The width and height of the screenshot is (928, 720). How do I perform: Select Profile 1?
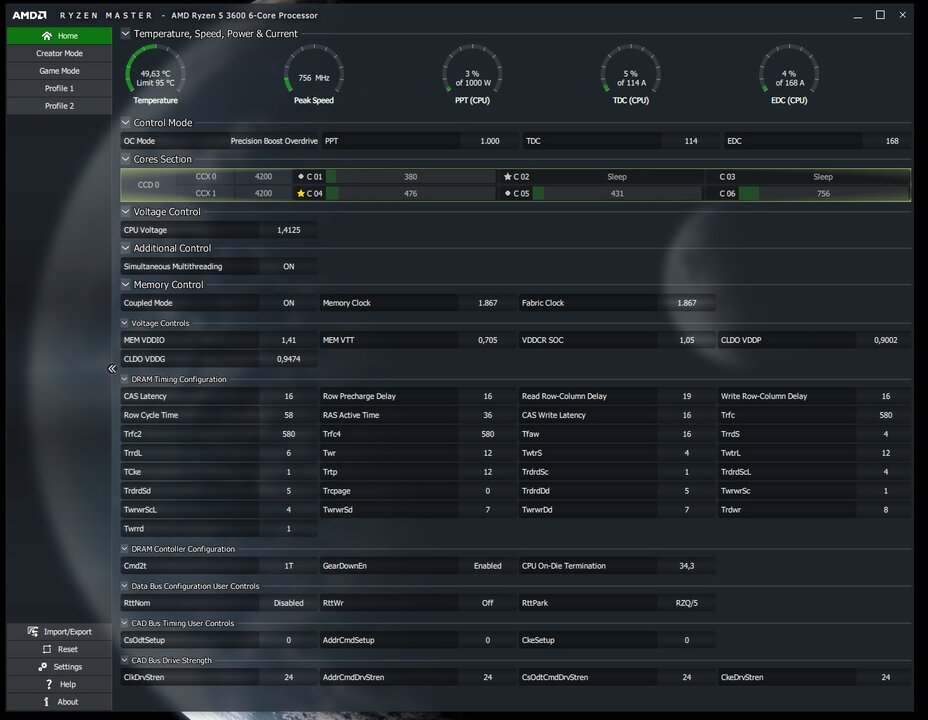(x=59, y=88)
